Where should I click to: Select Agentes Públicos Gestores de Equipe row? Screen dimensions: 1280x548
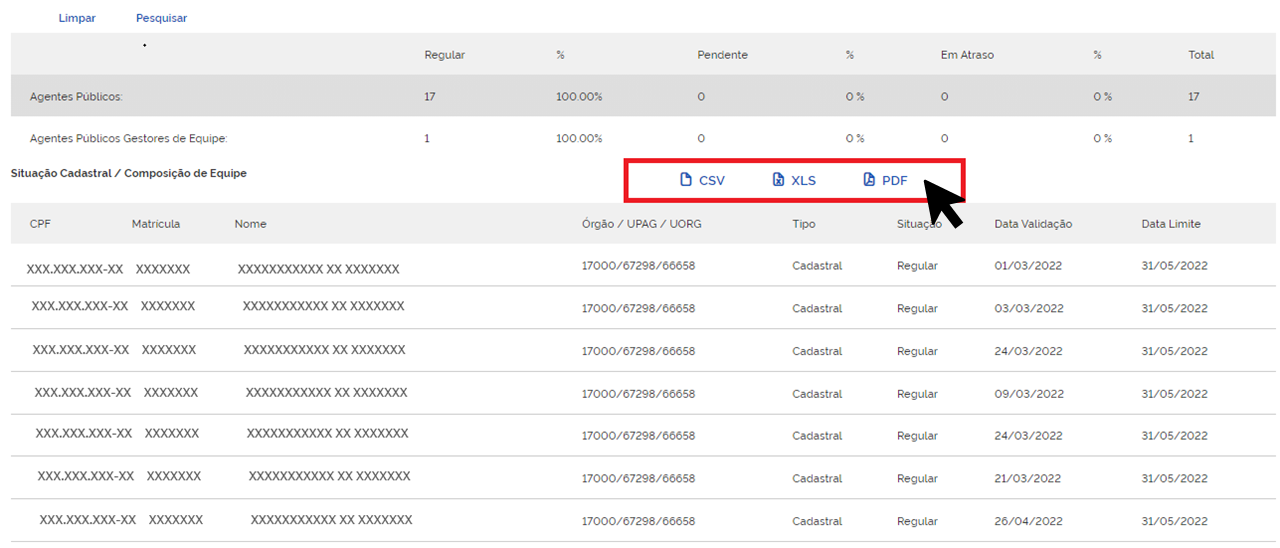(129, 139)
